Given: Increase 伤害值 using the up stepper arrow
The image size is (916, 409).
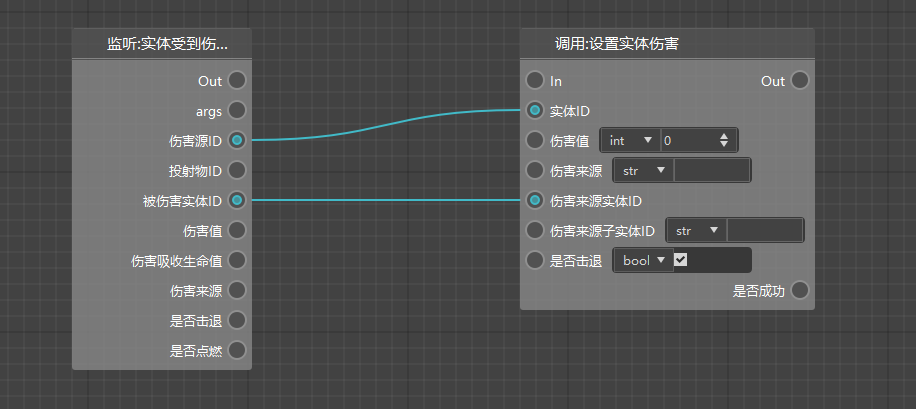Looking at the screenshot, I should (724, 136).
